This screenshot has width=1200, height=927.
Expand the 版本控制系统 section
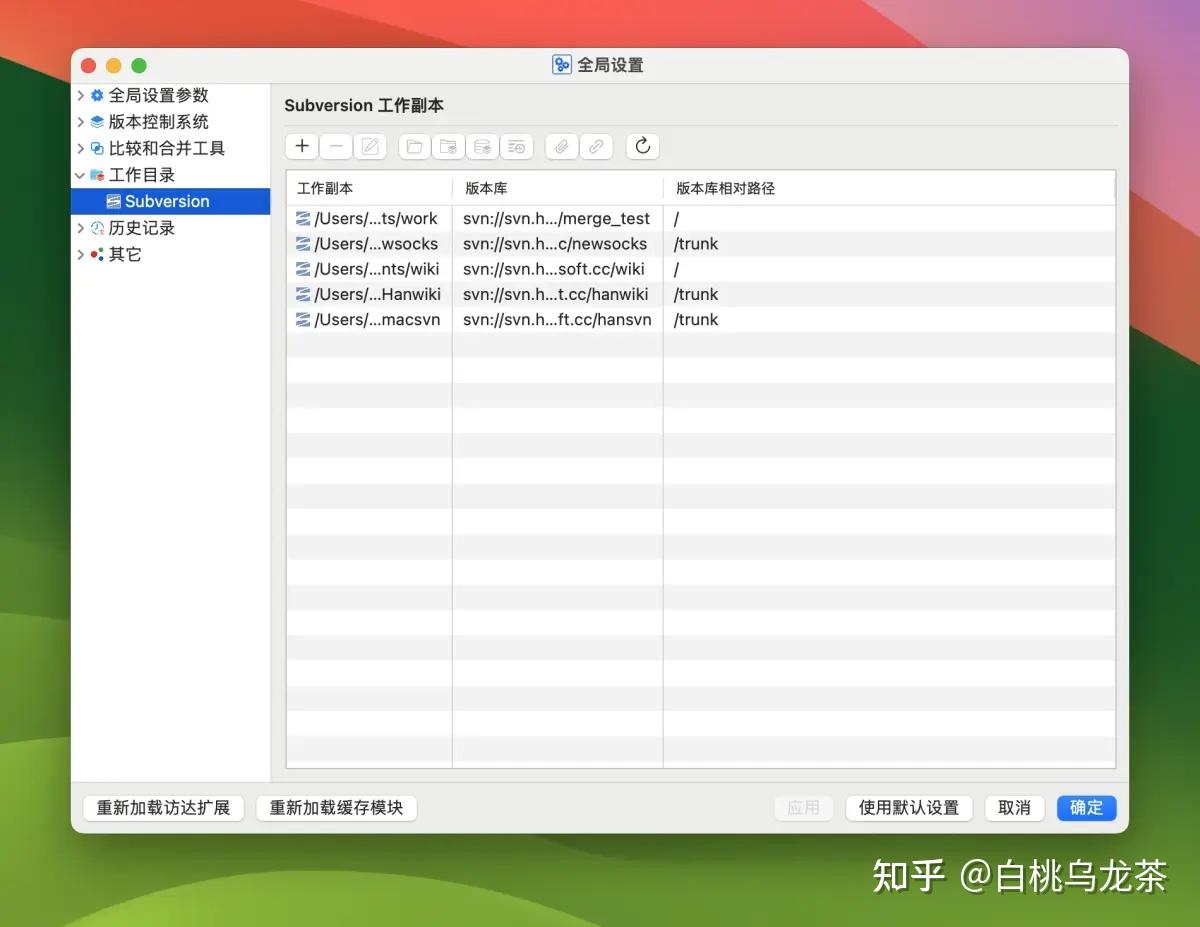pyautogui.click(x=81, y=121)
